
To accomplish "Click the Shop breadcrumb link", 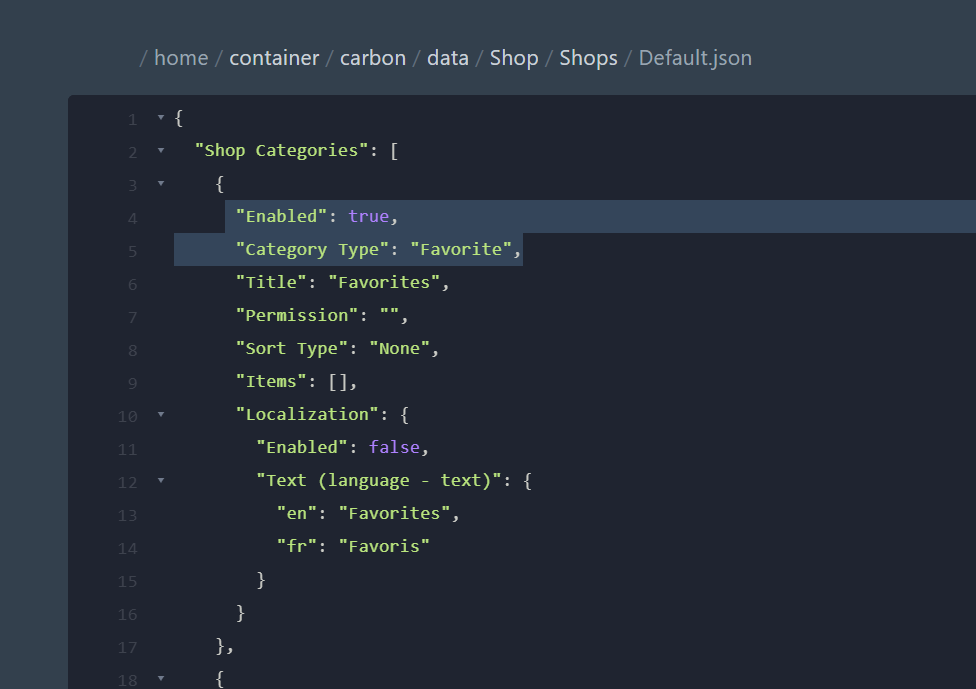I will 514,58.
